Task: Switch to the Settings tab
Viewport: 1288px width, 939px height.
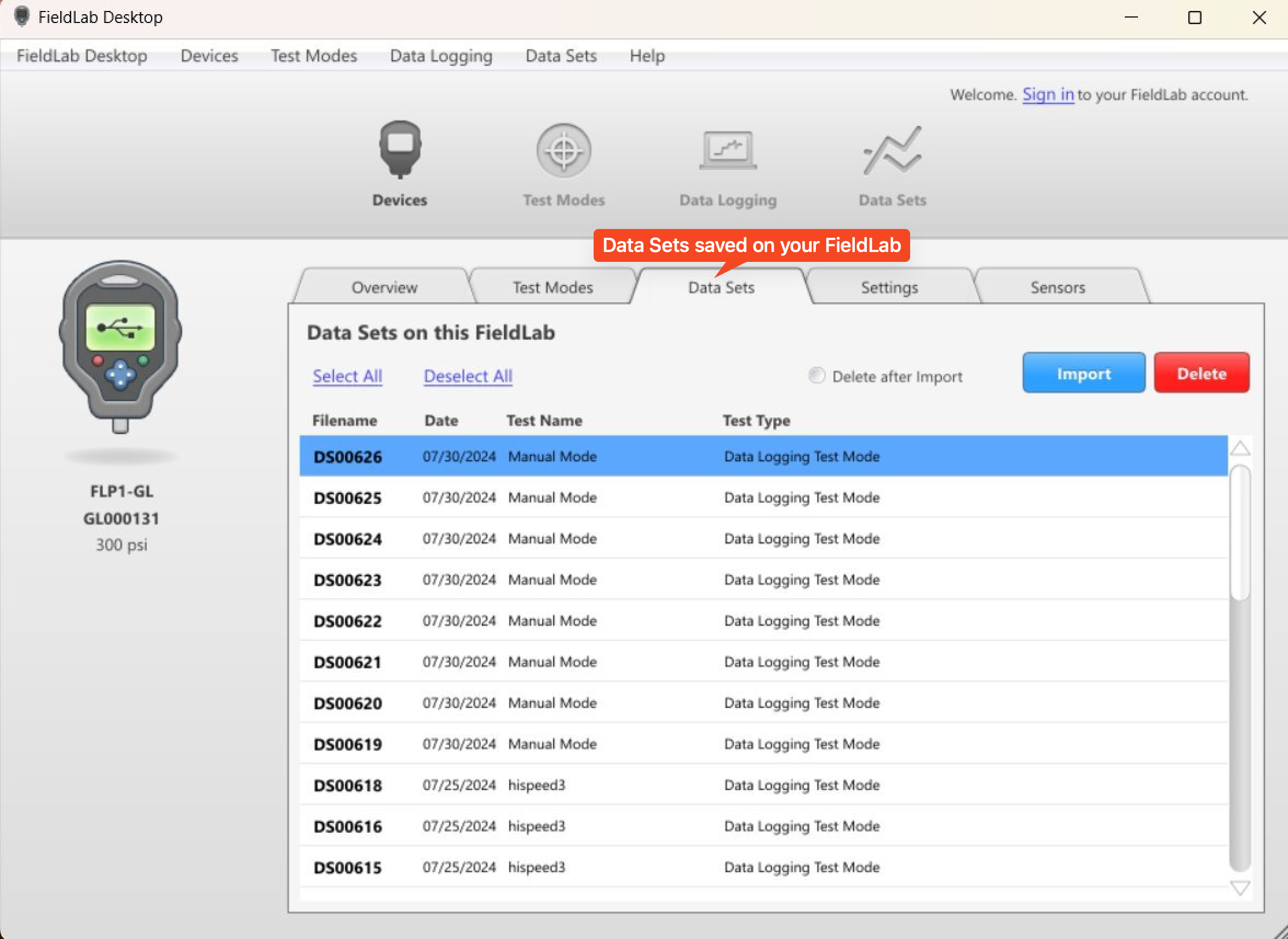Action: (x=889, y=287)
